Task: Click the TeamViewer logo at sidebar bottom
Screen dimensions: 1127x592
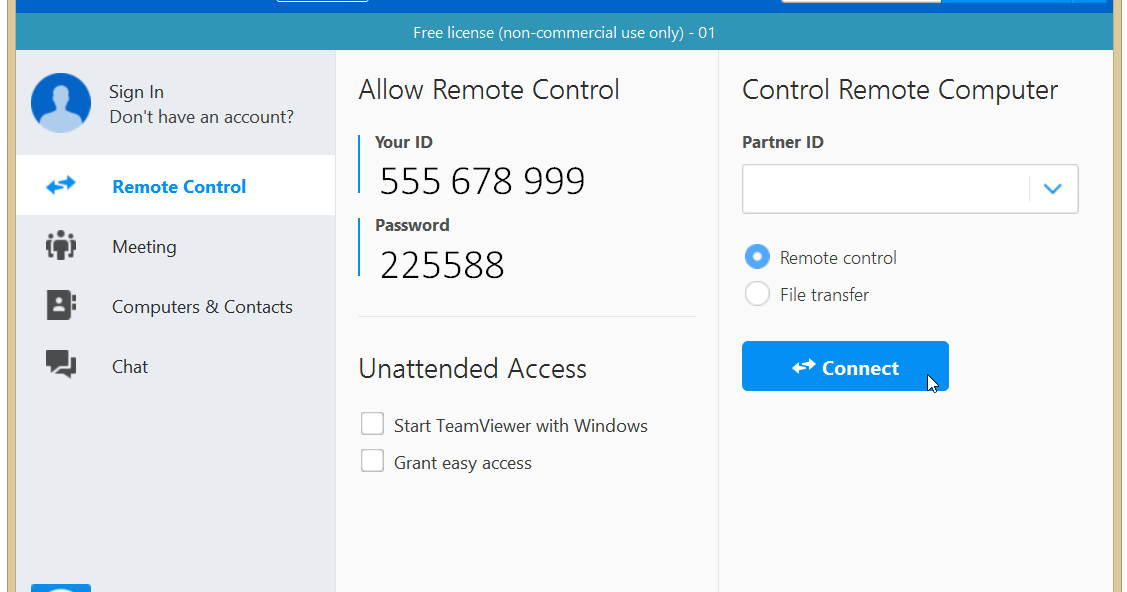Action: pyautogui.click(x=61, y=587)
